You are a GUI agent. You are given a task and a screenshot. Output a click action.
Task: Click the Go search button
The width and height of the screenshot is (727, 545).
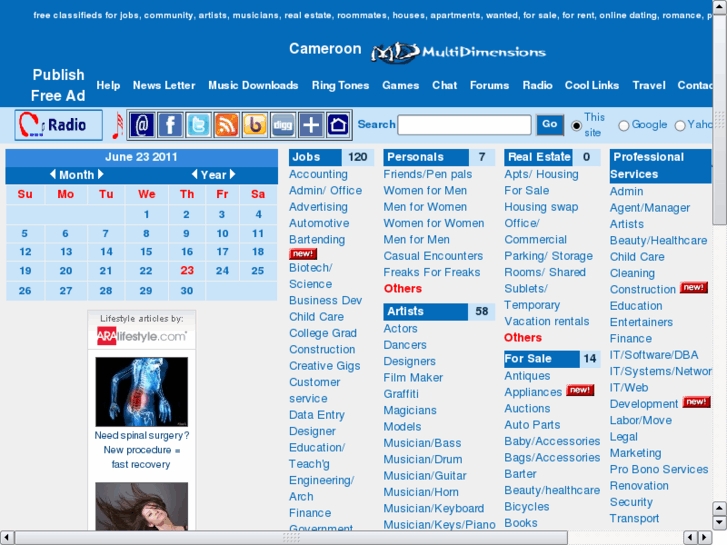[550, 125]
